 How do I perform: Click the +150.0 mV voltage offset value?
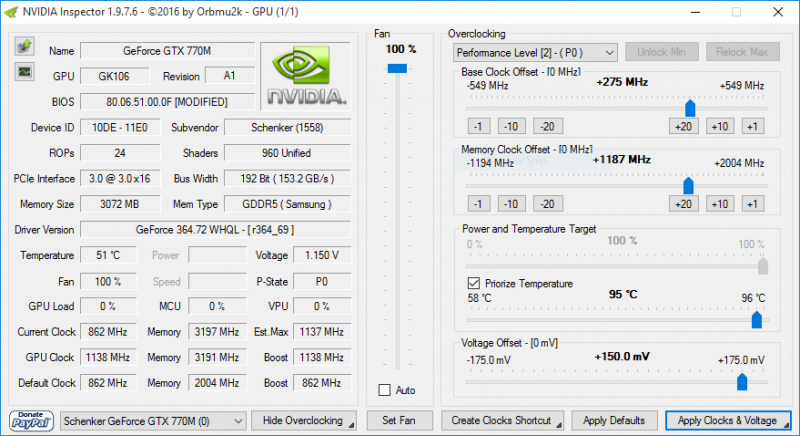(x=622, y=356)
